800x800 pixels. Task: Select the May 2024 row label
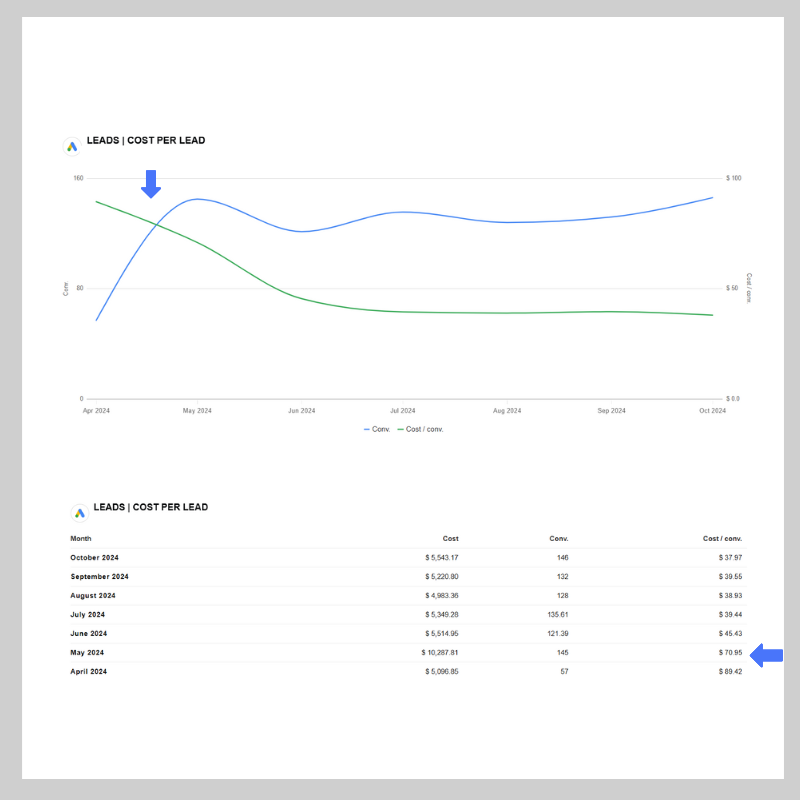(x=87, y=653)
